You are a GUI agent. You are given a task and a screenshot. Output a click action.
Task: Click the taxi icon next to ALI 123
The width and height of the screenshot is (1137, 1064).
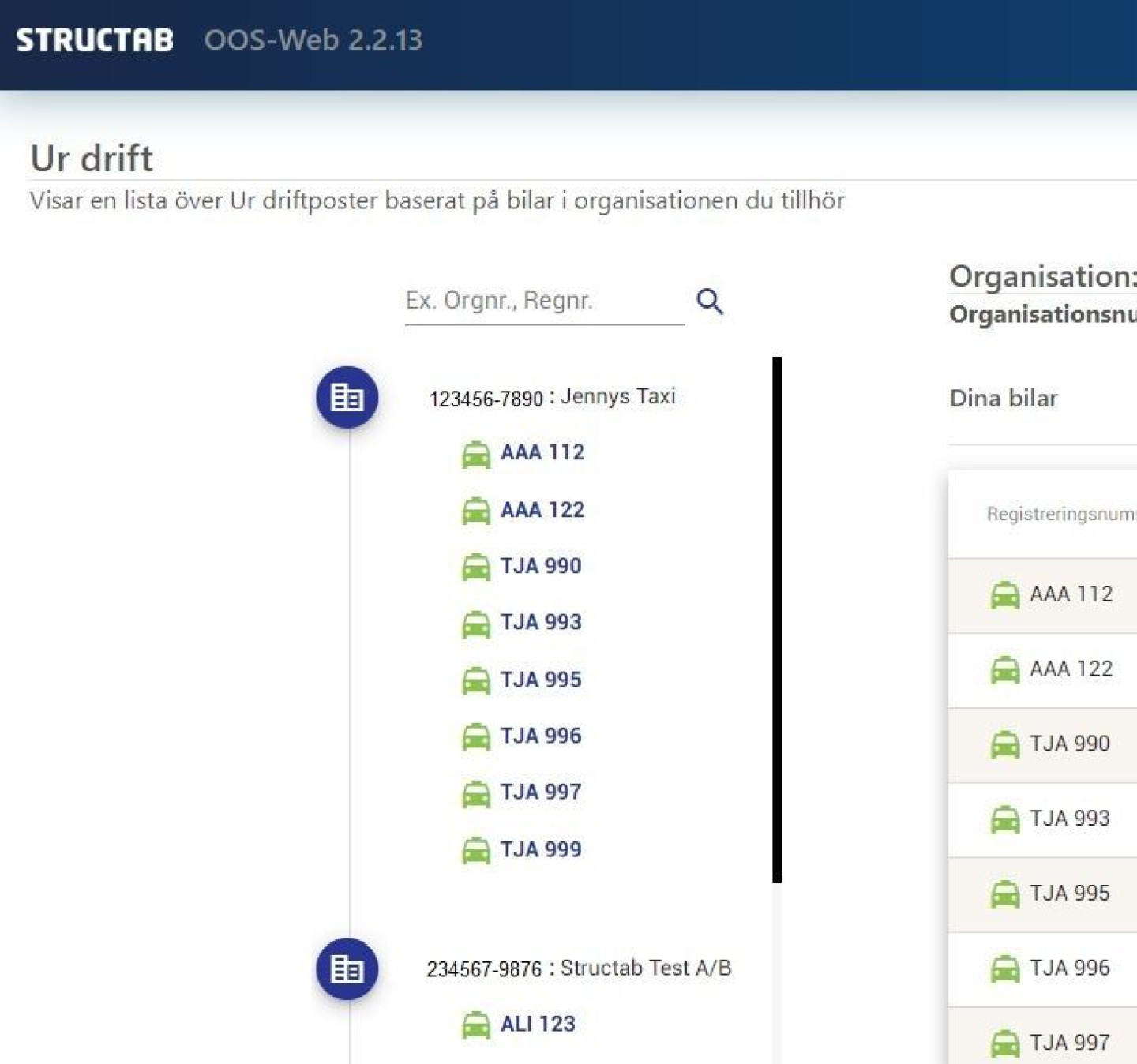click(475, 1025)
